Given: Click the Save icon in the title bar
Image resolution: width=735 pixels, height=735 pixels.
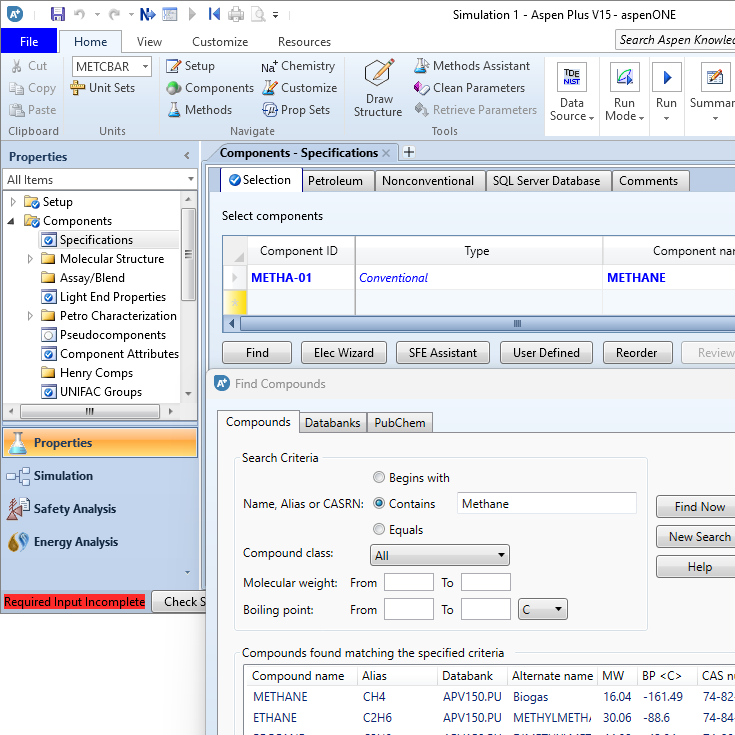Looking at the screenshot, I should pos(57,14).
